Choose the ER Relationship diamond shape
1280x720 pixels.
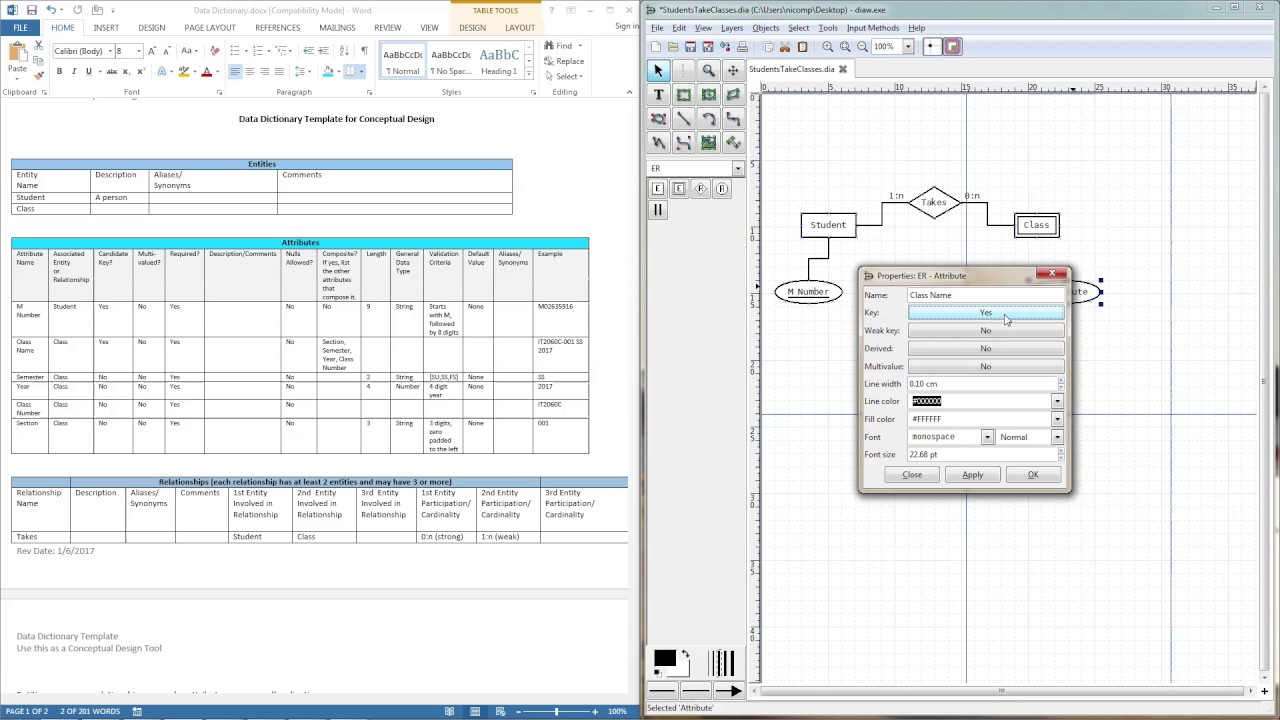coord(700,189)
